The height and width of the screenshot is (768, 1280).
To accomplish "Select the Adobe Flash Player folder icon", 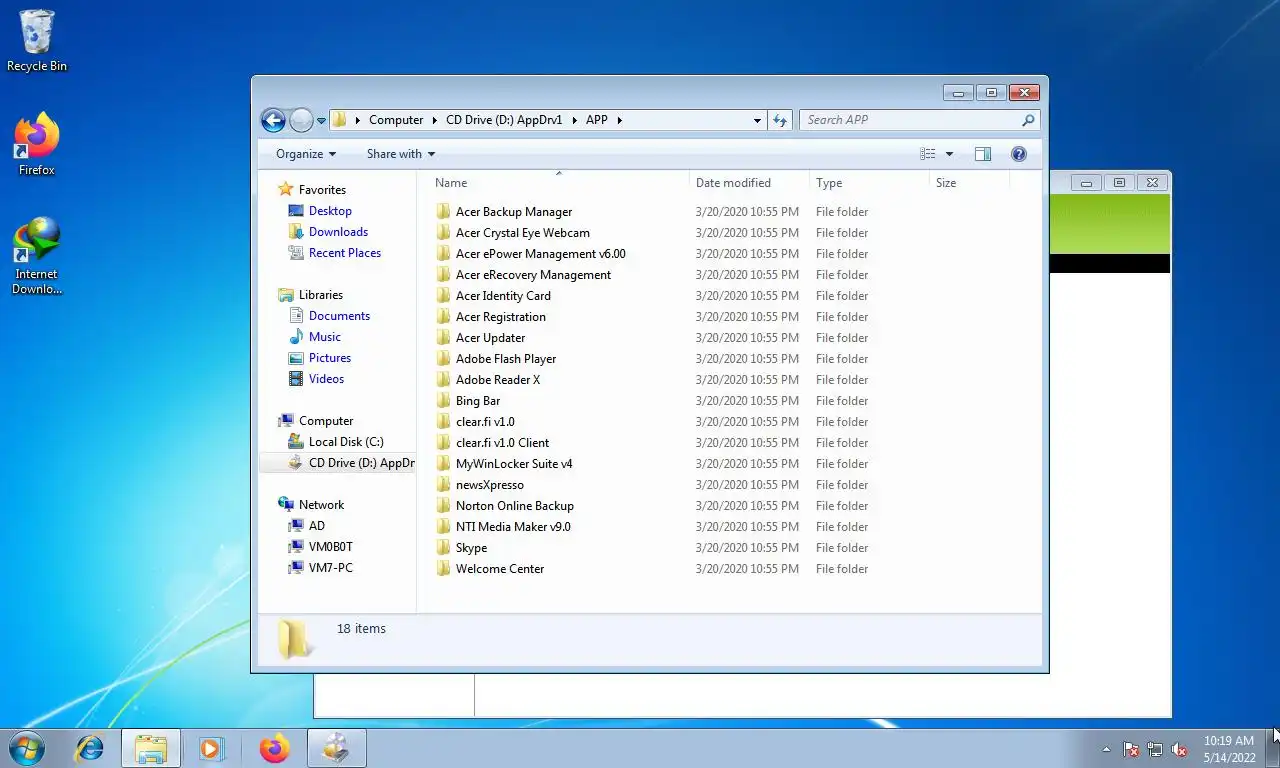I will (x=444, y=359).
